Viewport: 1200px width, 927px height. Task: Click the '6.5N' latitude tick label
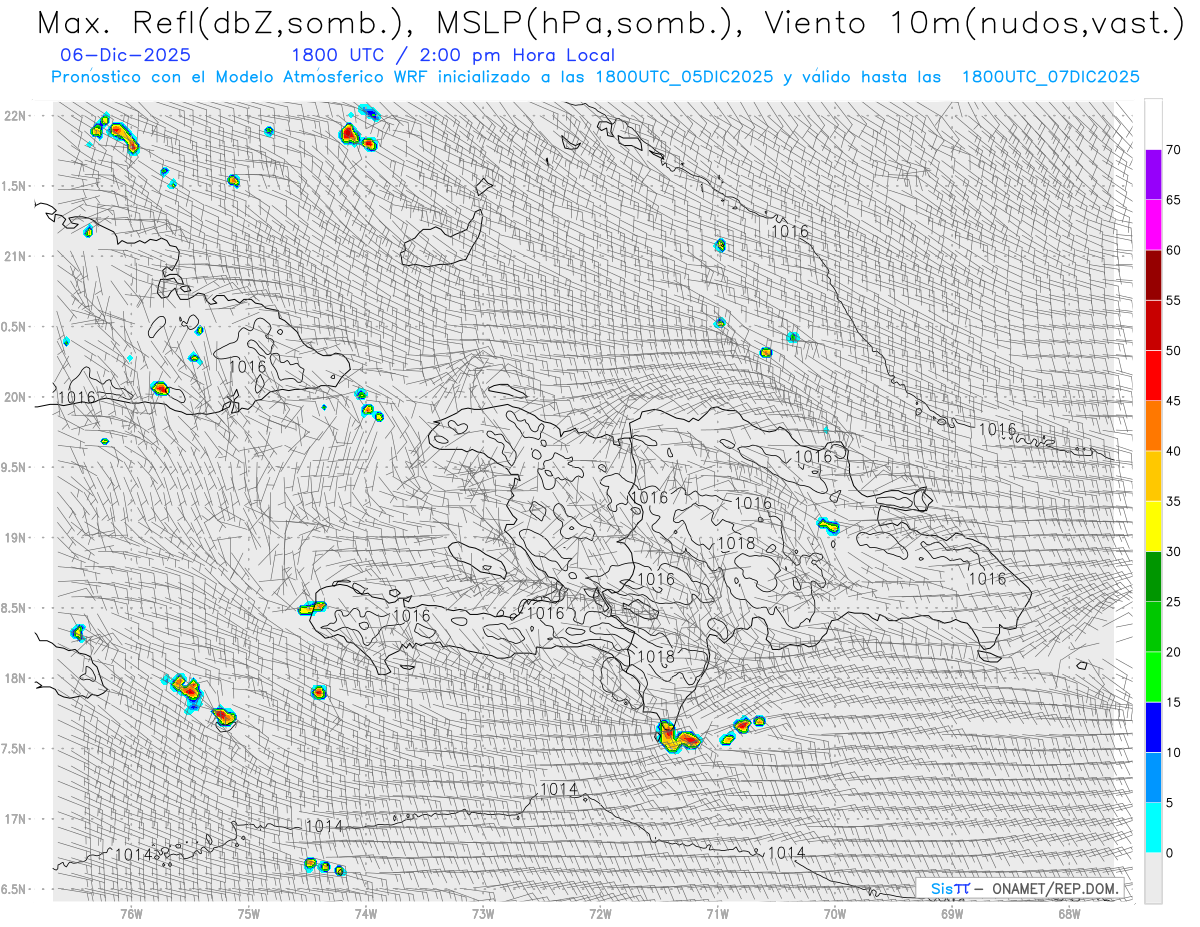[15, 889]
